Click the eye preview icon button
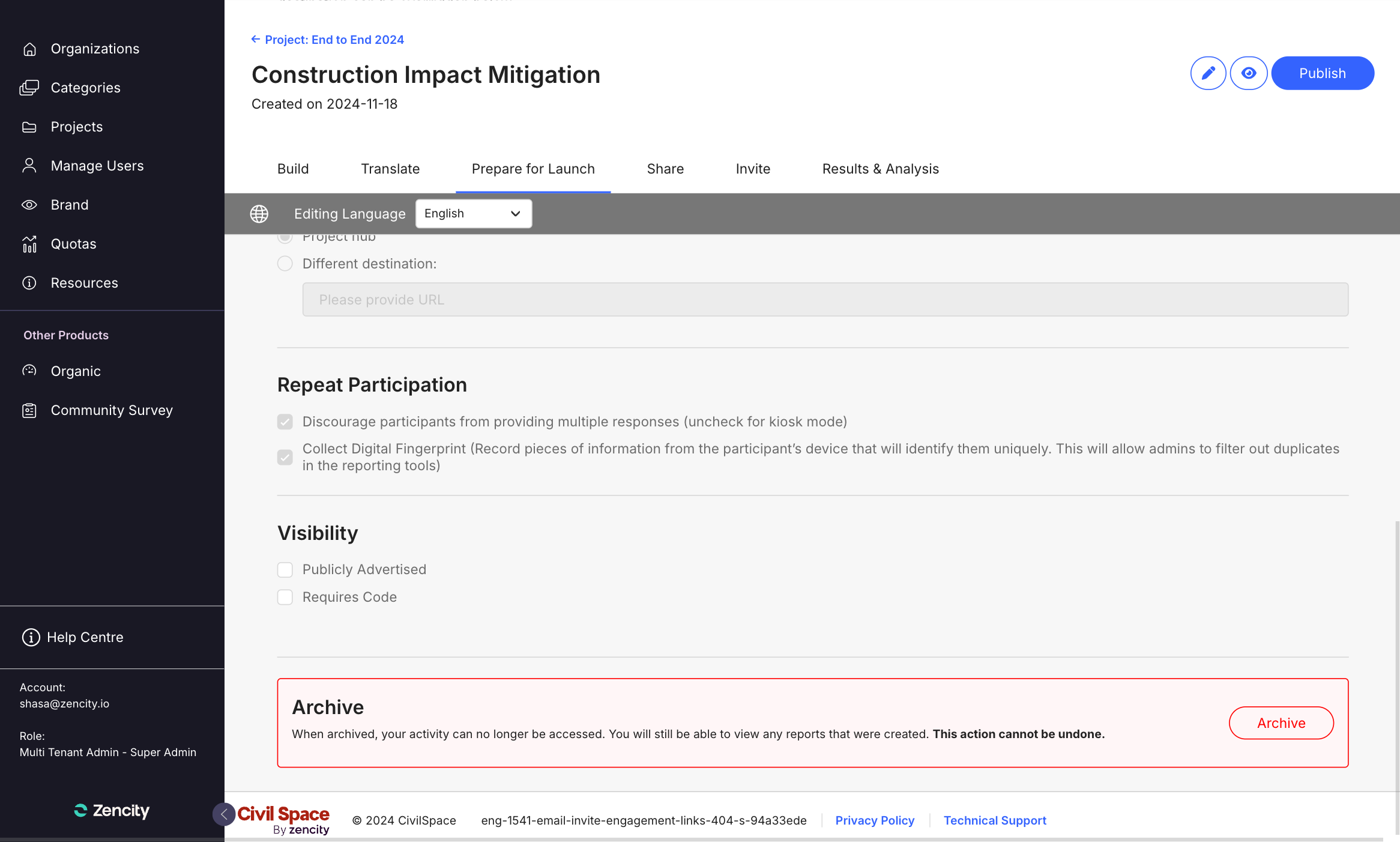This screenshot has height=842, width=1400. pyautogui.click(x=1249, y=73)
